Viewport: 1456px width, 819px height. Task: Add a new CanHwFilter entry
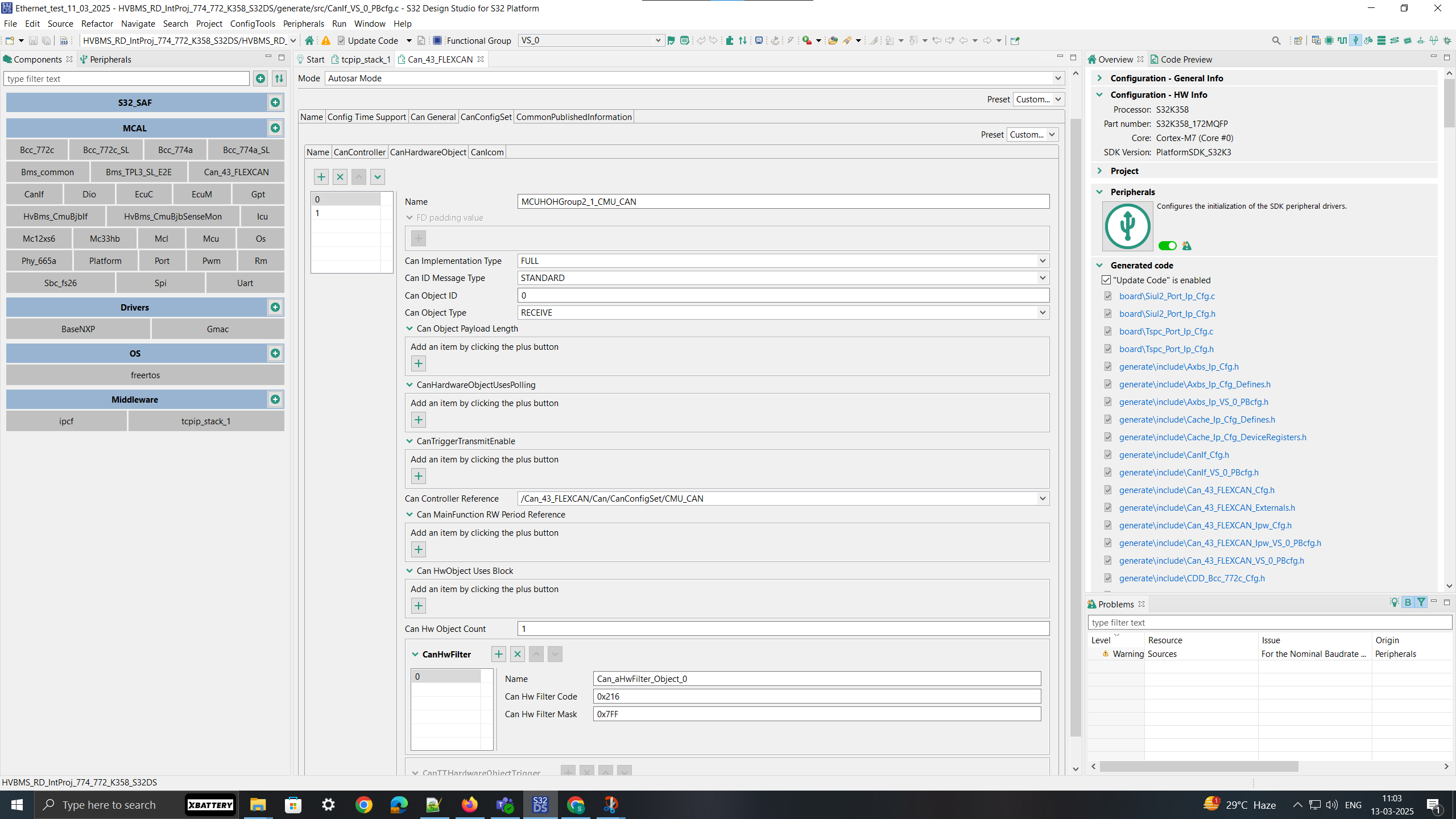[498, 654]
